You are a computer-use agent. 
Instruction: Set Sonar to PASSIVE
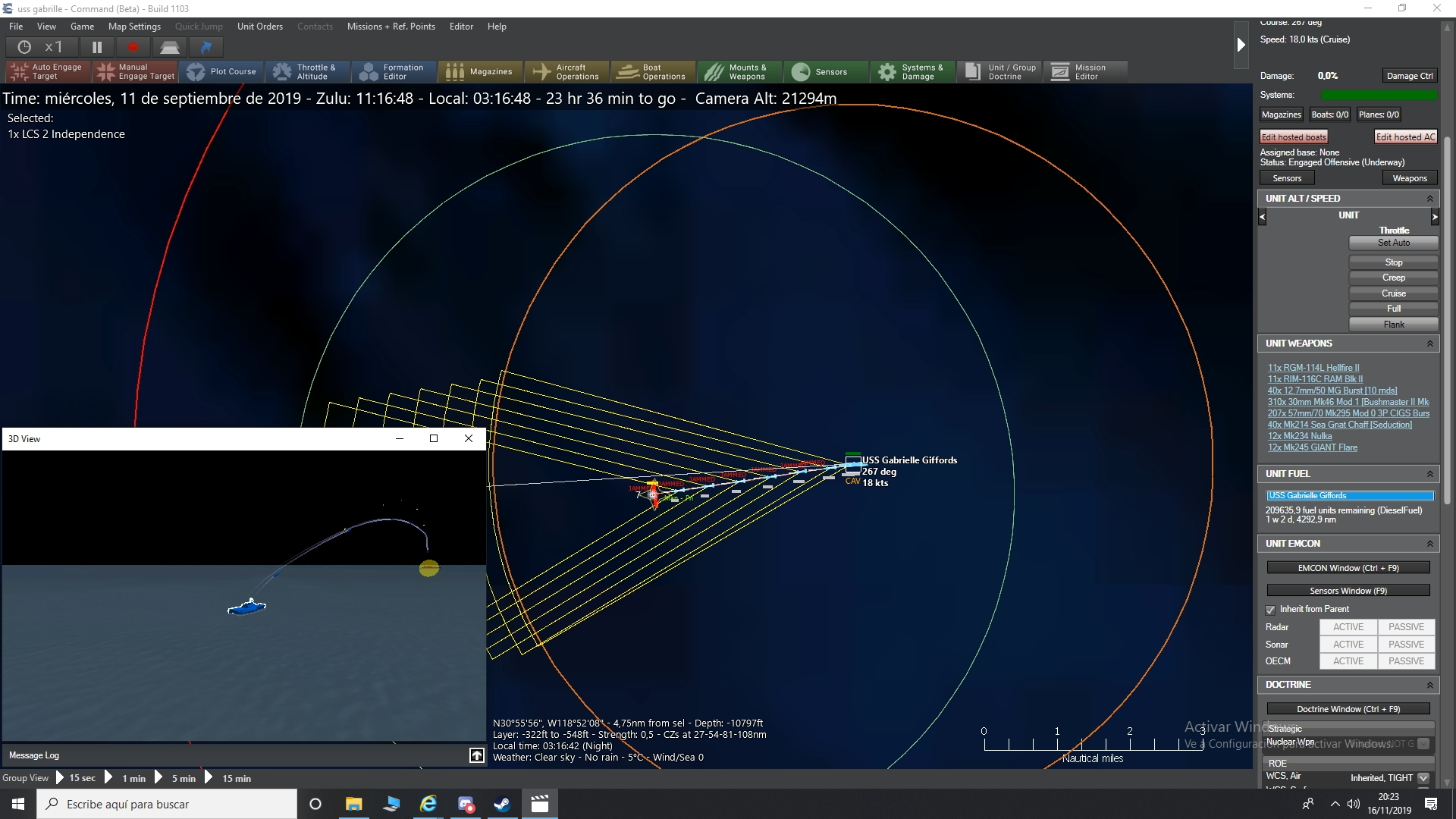[x=1406, y=645]
